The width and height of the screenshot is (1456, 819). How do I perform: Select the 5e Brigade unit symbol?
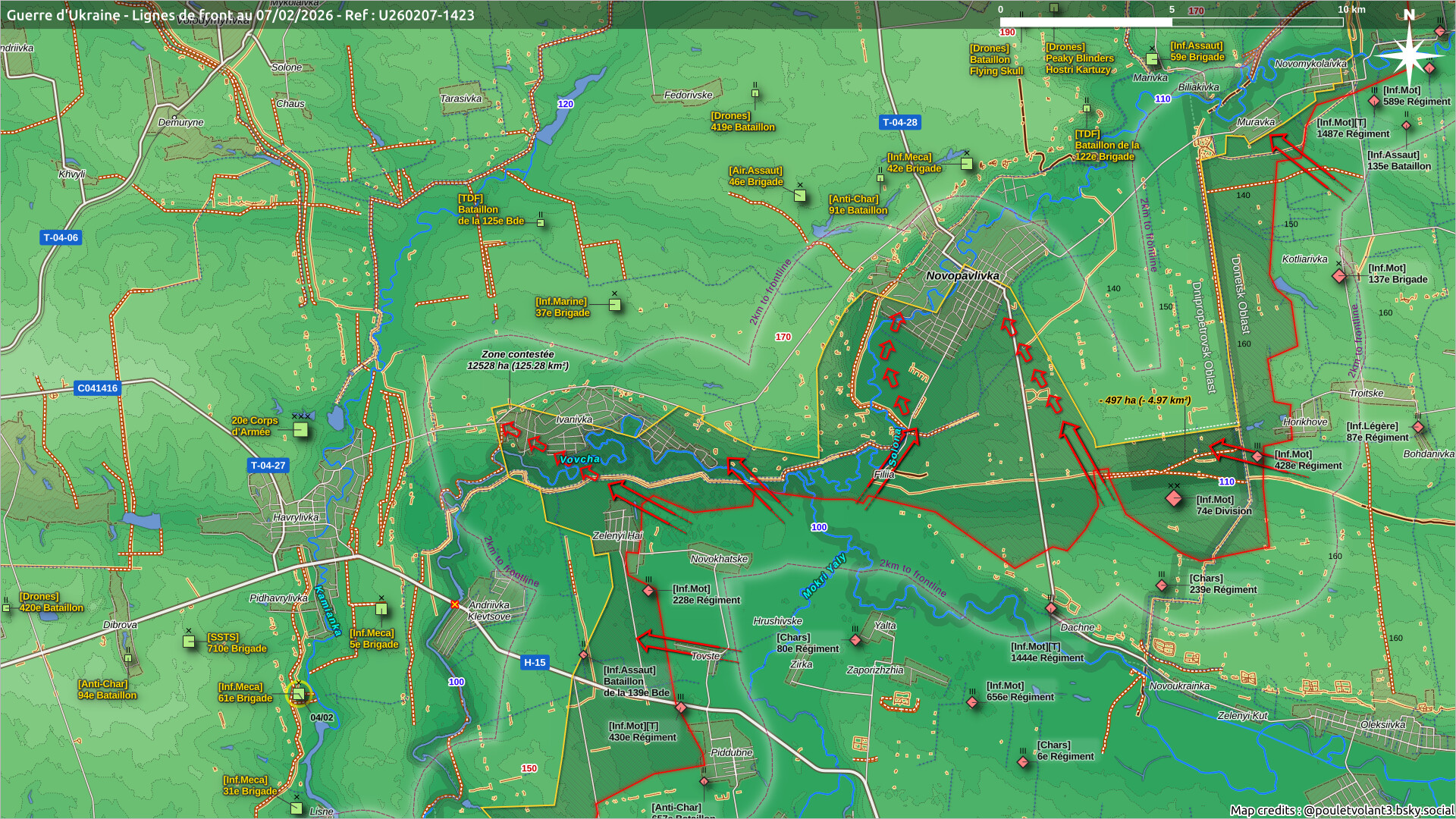click(x=381, y=608)
